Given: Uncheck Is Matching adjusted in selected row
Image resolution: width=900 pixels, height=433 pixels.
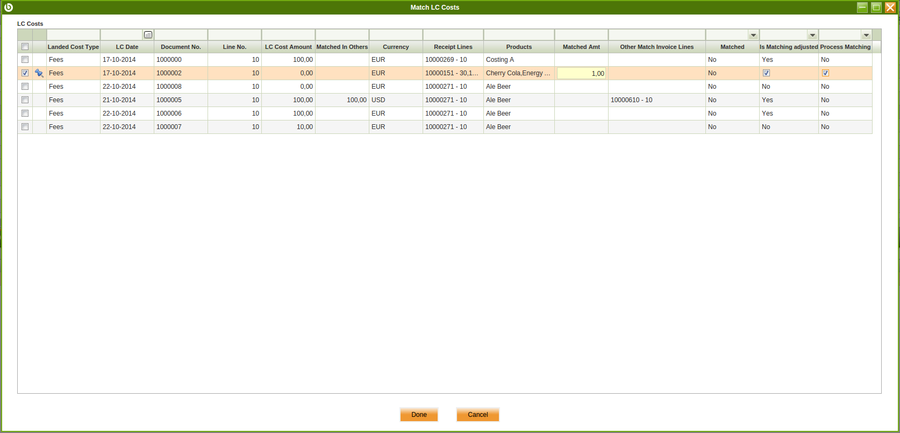Looking at the screenshot, I should tap(766, 73).
